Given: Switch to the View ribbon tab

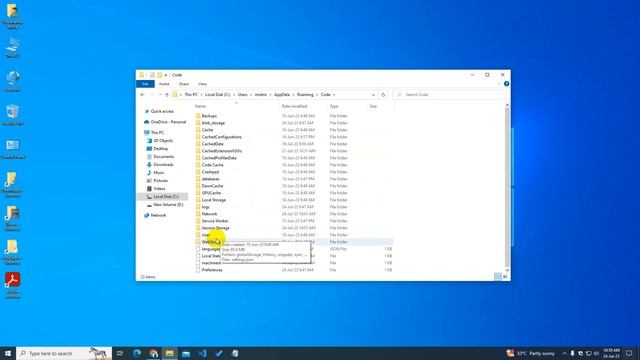Looking at the screenshot, I should tap(202, 84).
